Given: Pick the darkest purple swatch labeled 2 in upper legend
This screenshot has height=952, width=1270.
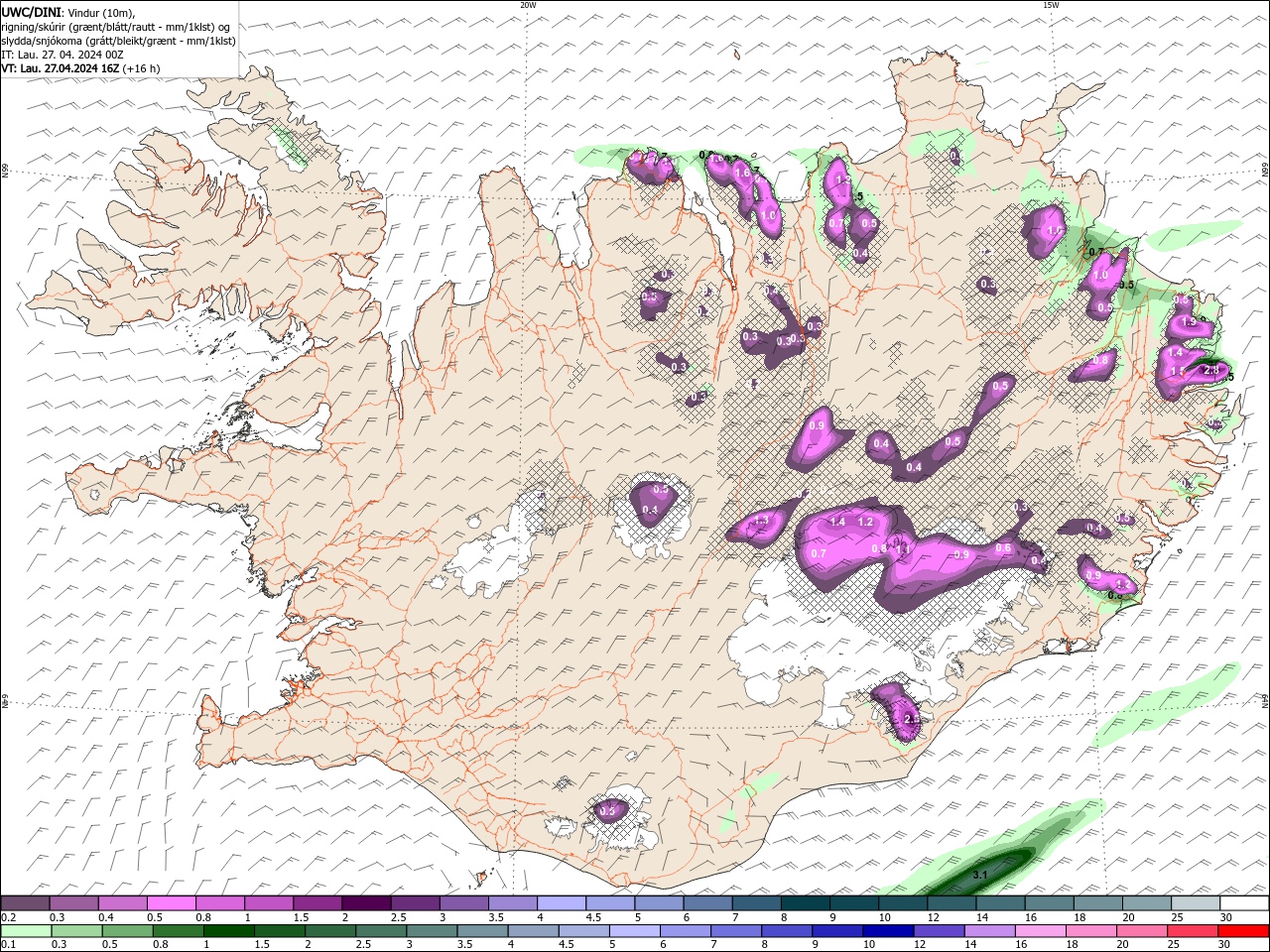Looking at the screenshot, I should point(366,903).
